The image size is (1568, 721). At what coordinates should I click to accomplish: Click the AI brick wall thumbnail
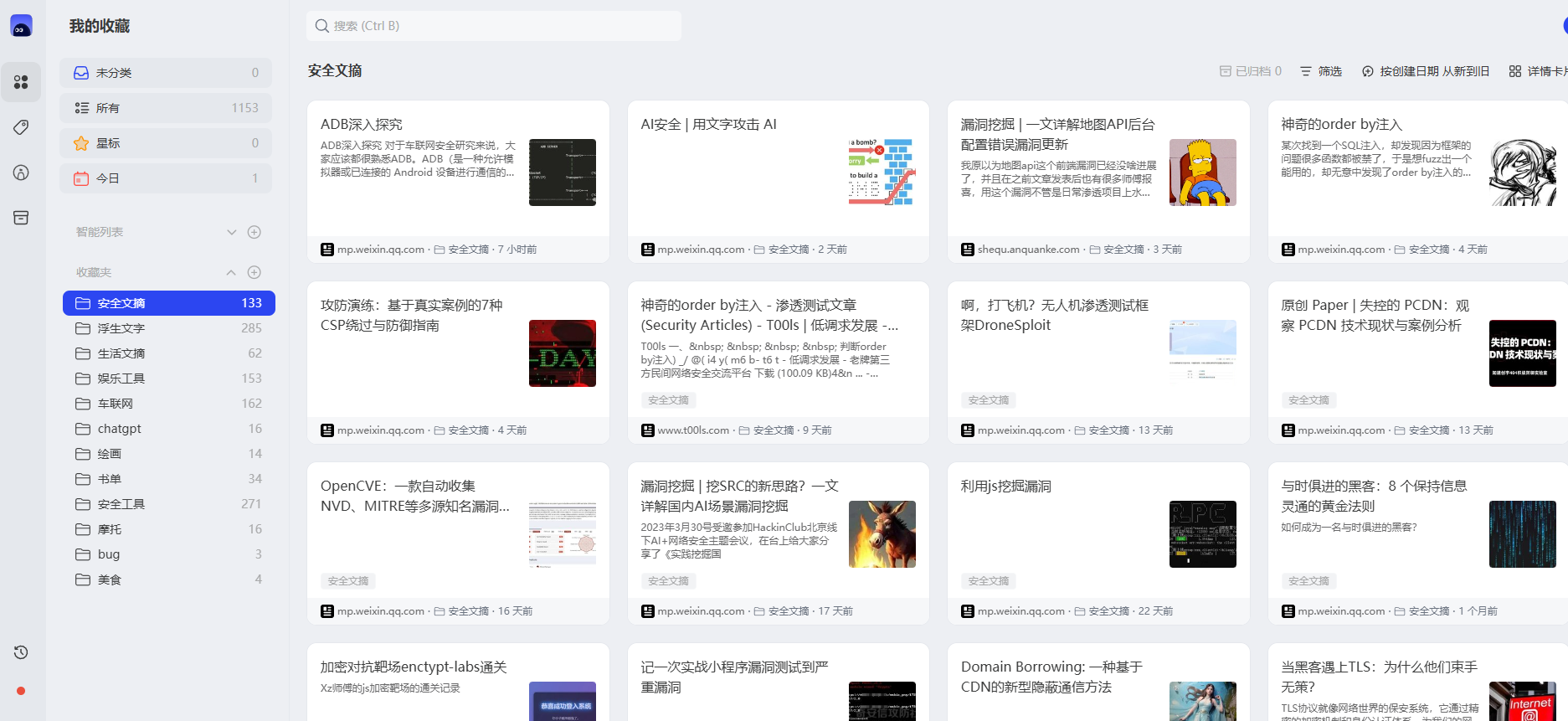(x=882, y=173)
